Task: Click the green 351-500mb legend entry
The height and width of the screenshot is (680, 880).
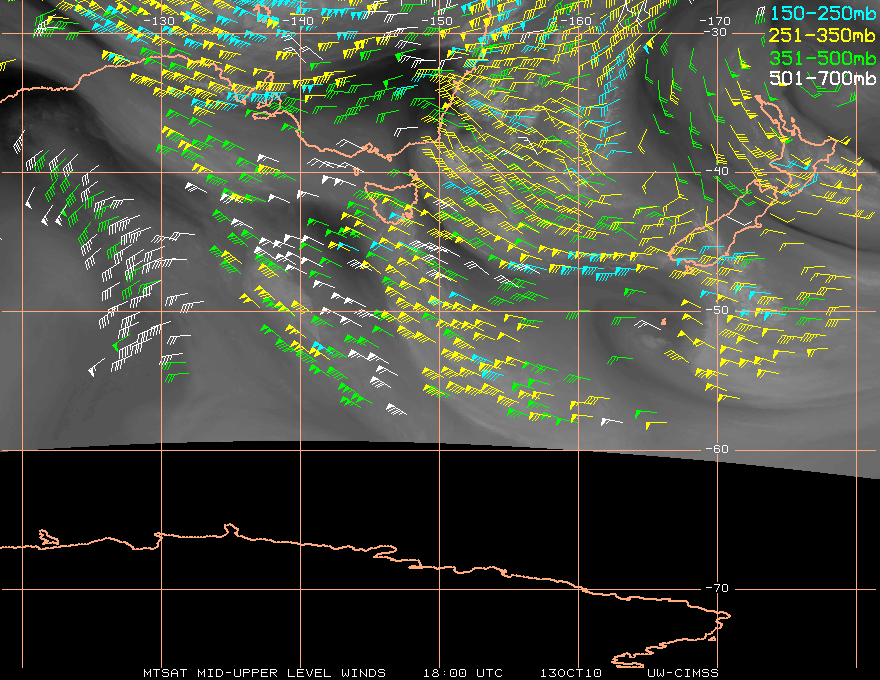Action: pos(822,57)
